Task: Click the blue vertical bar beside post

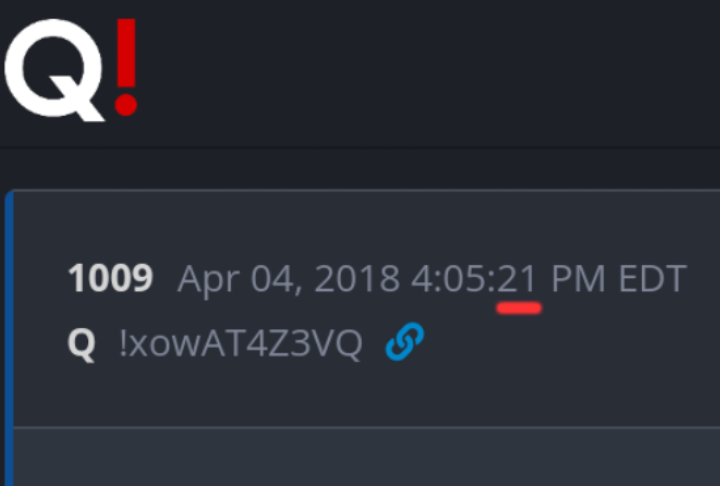Action: [9, 338]
